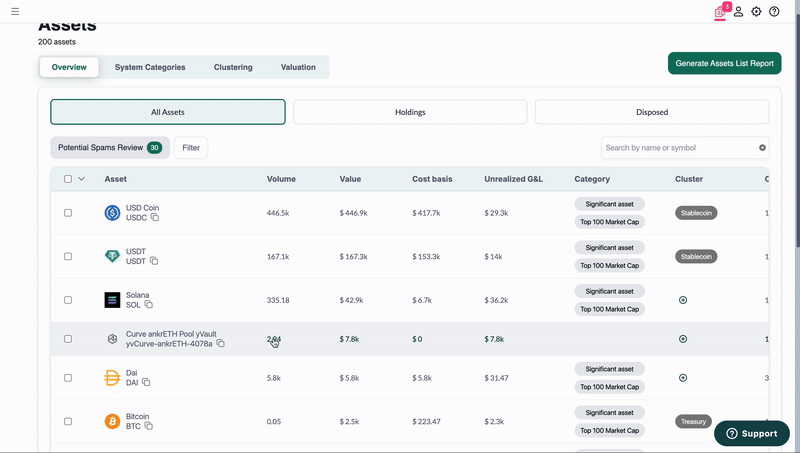Sort by the Unrealized G&L header
The image size is (800, 453).
tap(513, 179)
